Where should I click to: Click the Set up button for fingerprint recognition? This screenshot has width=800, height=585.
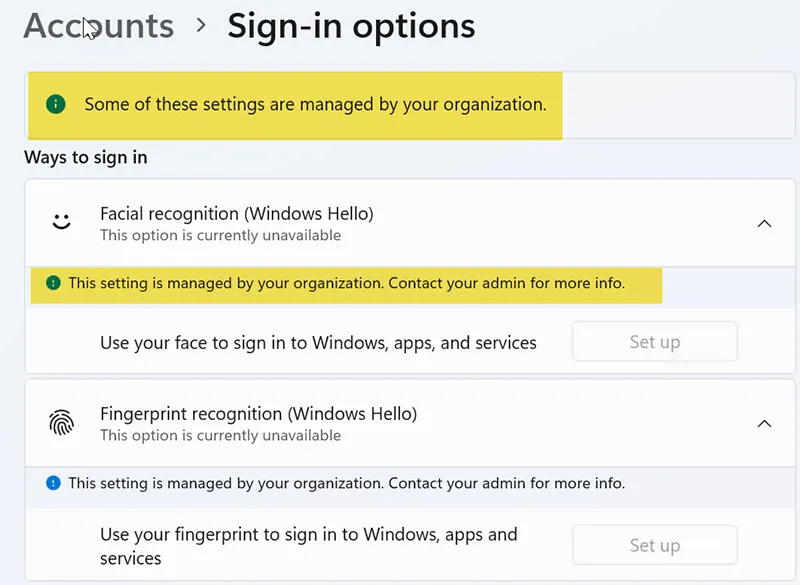pos(654,544)
